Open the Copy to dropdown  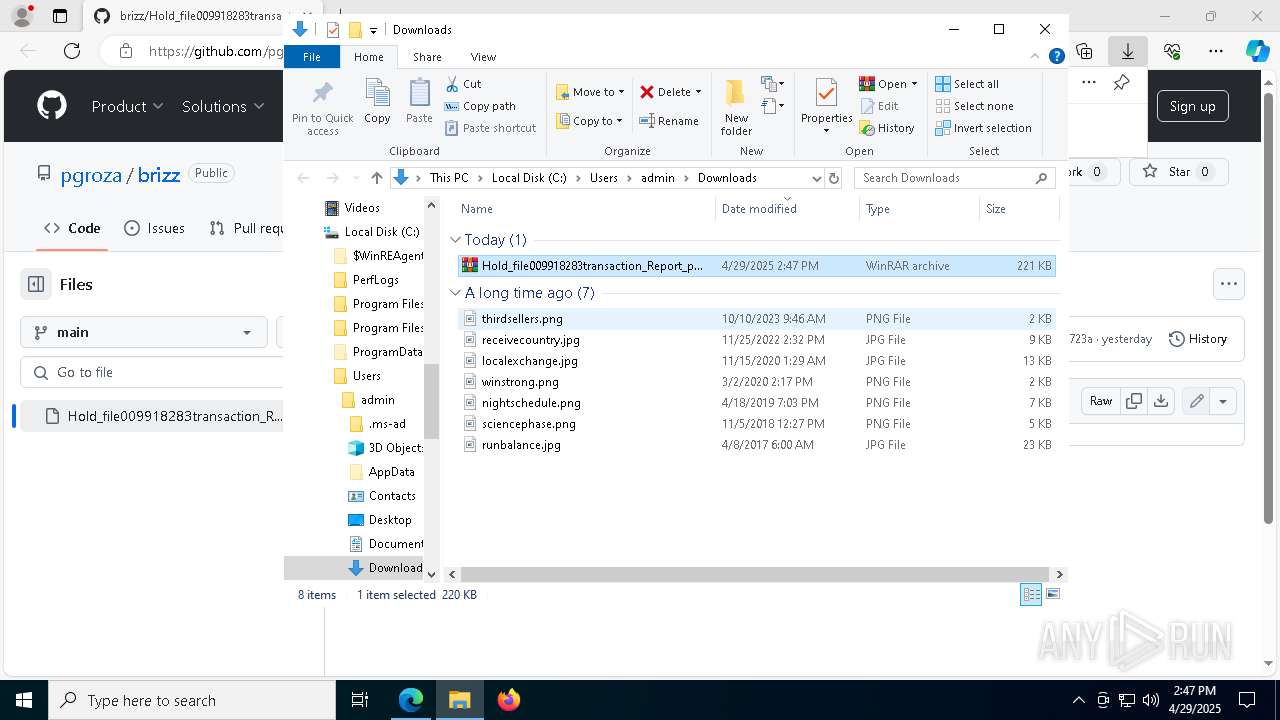[589, 121]
